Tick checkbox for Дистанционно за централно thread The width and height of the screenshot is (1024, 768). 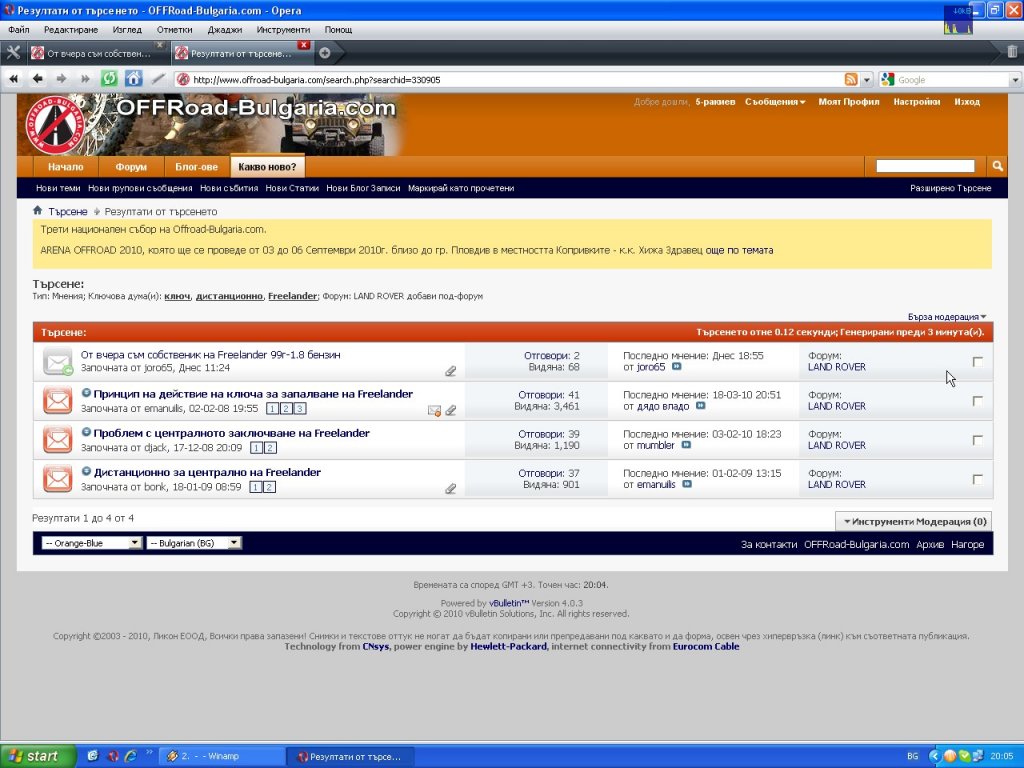978,479
